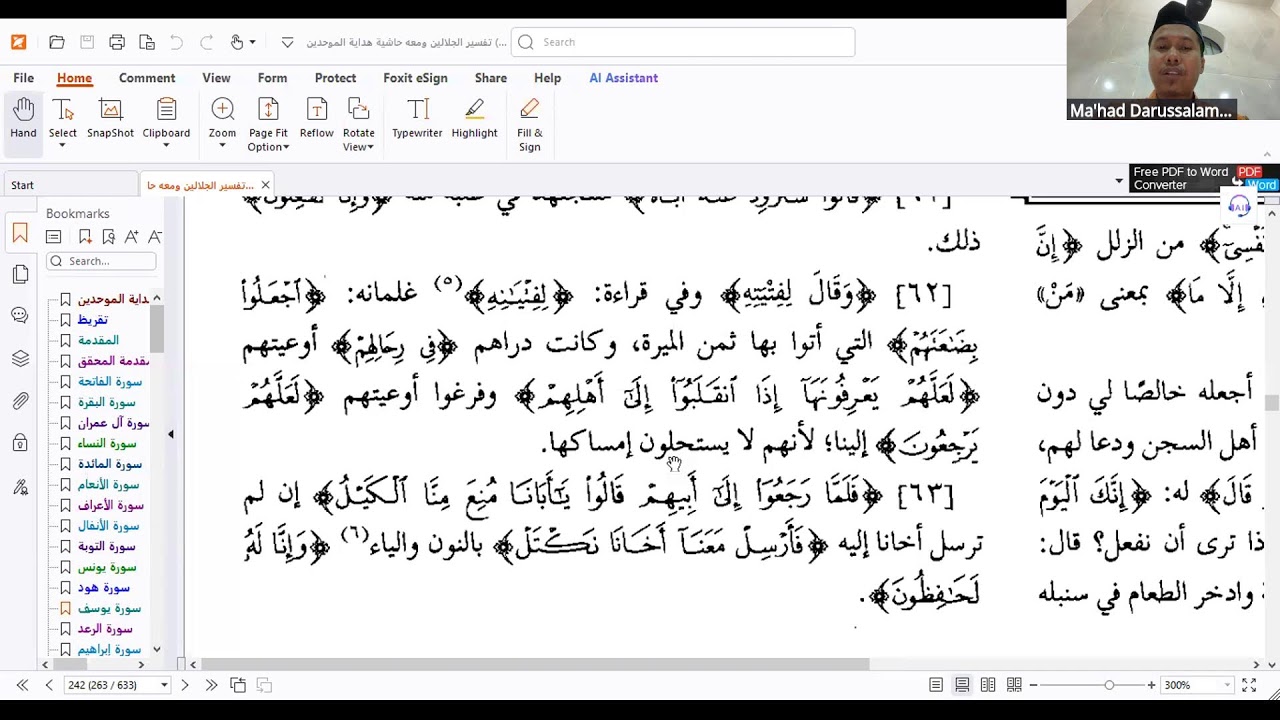Click the Foxit logo icon

(19, 42)
